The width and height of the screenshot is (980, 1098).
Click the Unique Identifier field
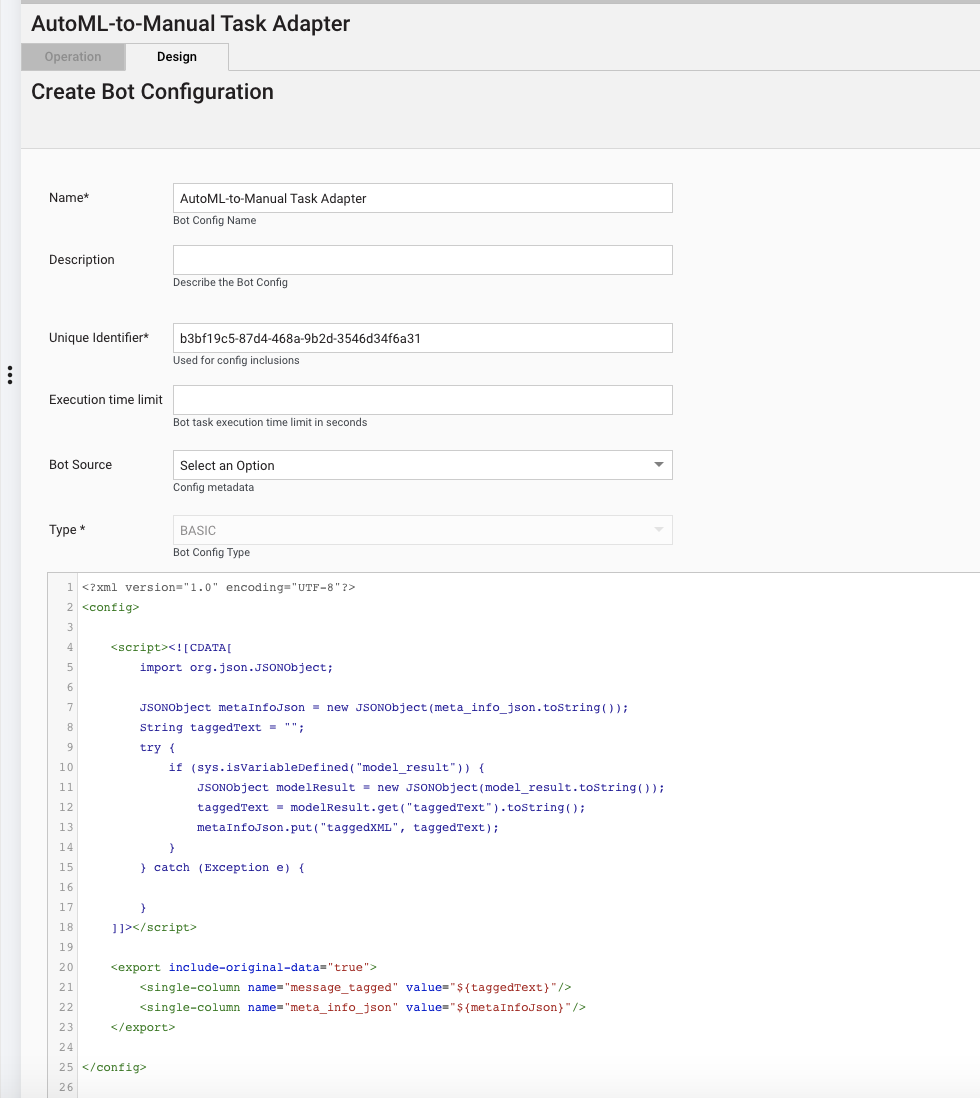tap(422, 338)
